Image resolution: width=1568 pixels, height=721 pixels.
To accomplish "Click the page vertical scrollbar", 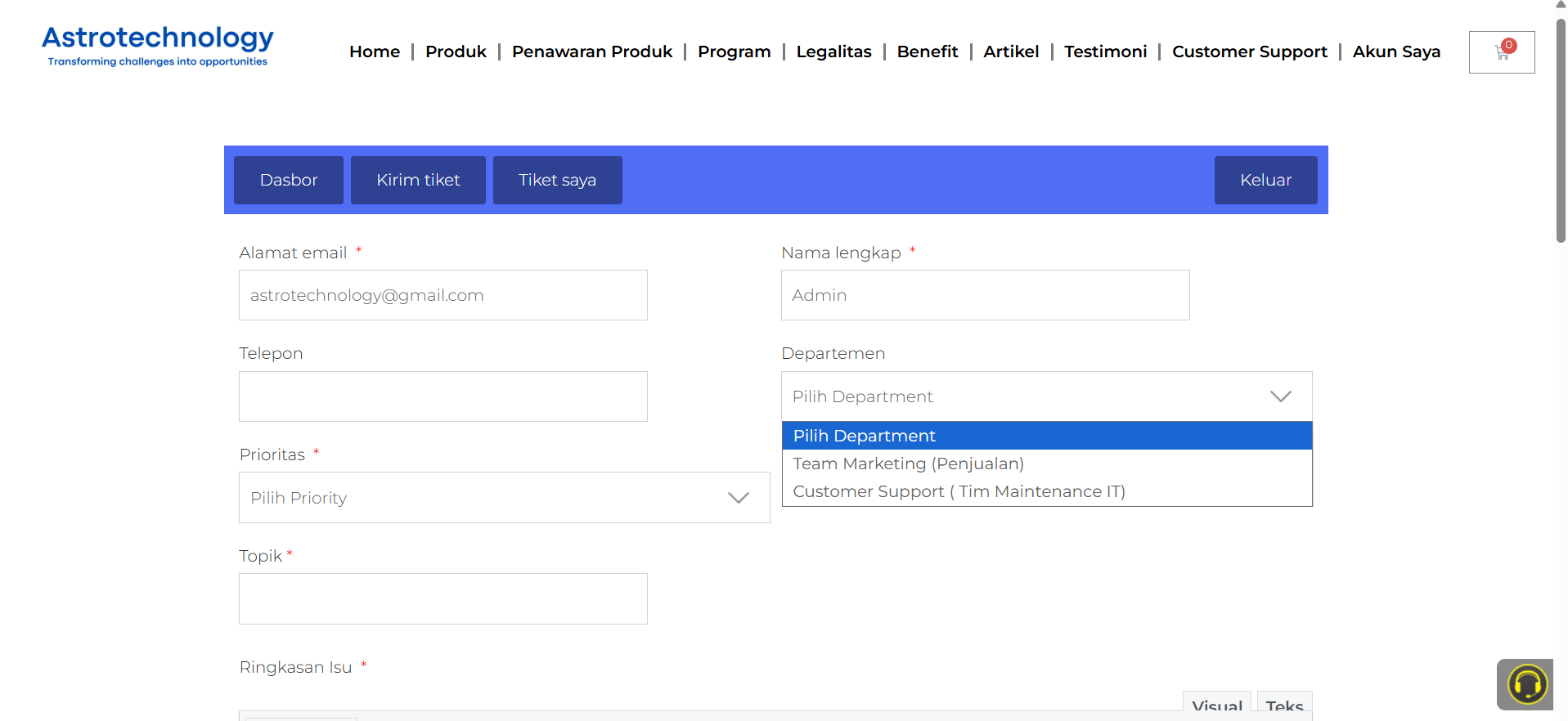I will point(1561,131).
